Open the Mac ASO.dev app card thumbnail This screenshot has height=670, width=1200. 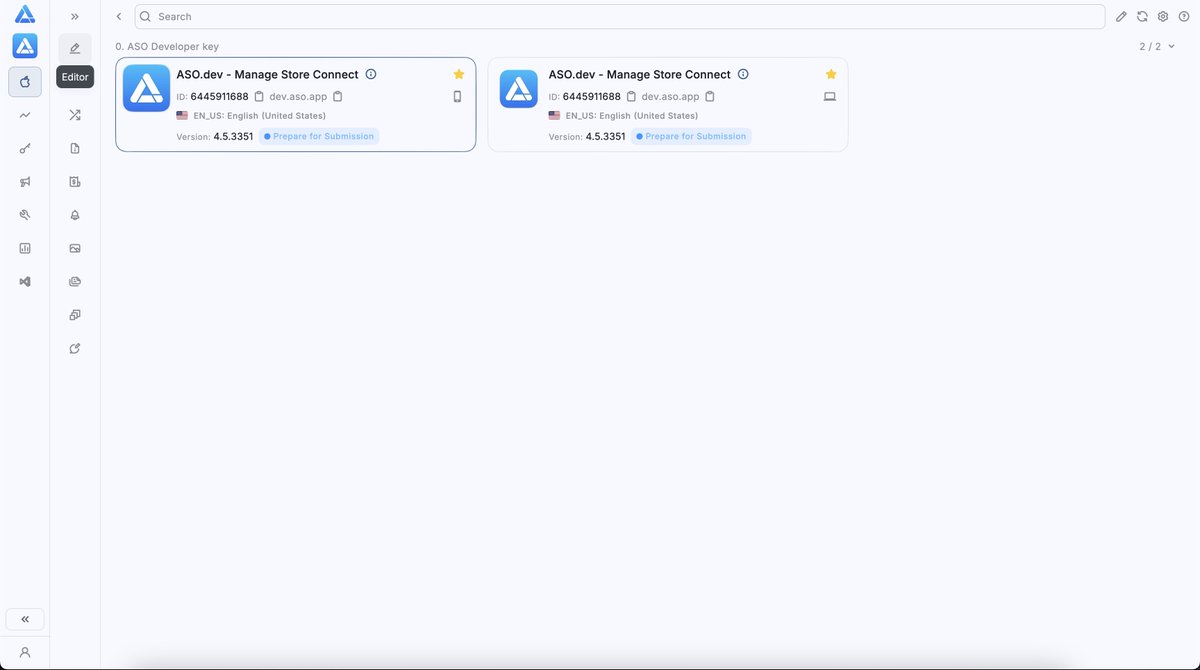519,89
